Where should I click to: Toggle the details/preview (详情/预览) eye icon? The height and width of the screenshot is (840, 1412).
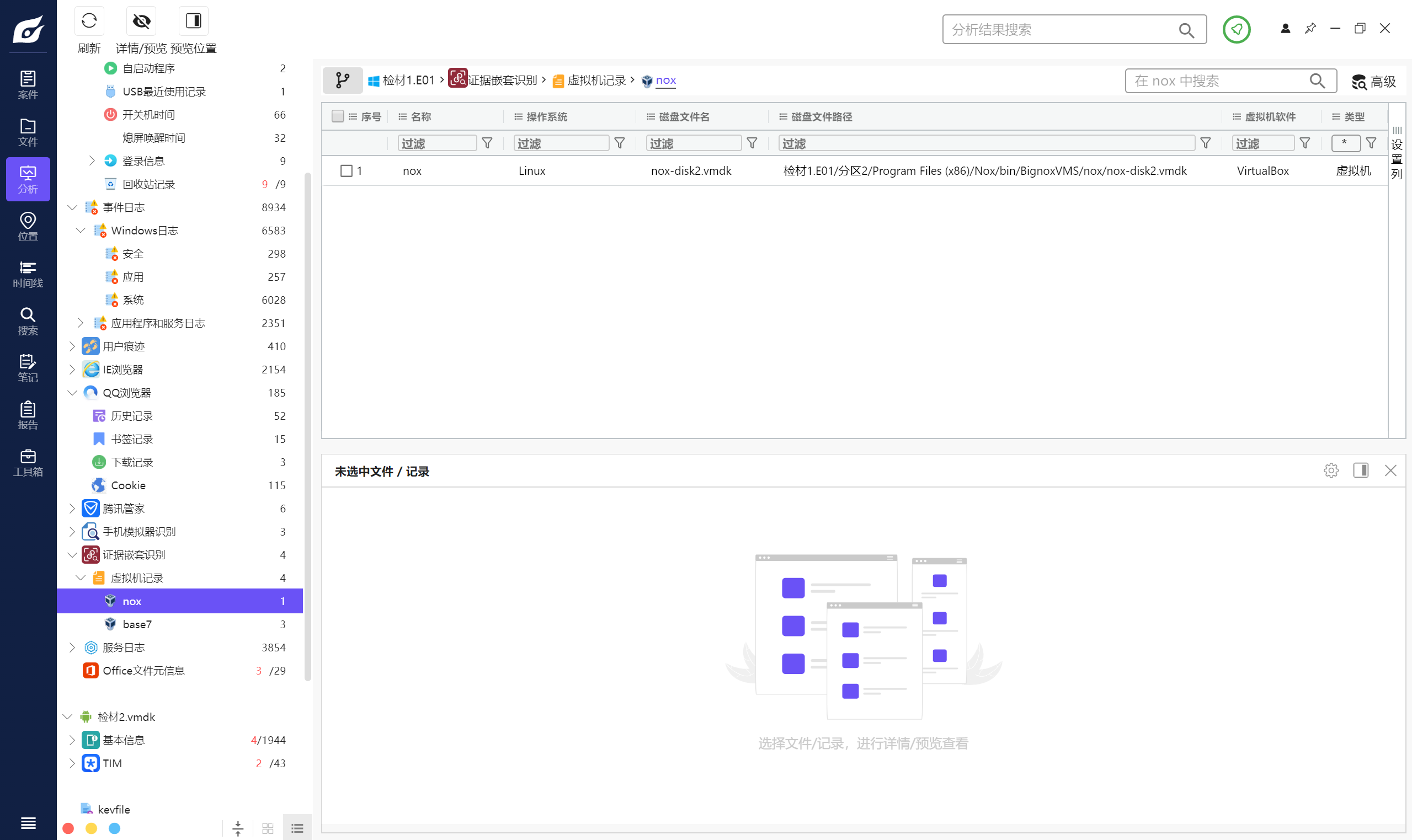[141, 22]
